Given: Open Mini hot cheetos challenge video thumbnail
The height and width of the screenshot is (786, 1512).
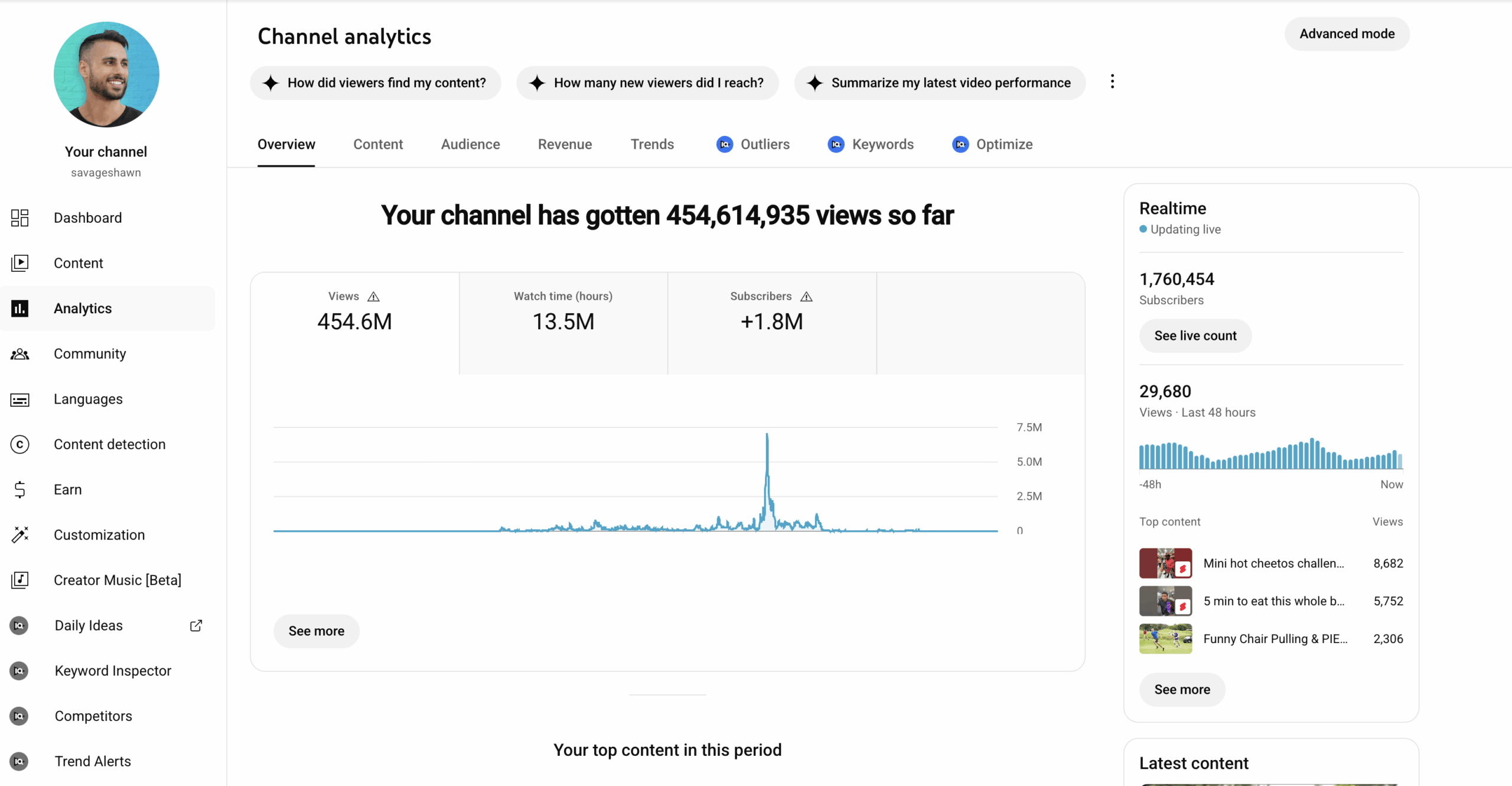Looking at the screenshot, I should pos(1165,563).
